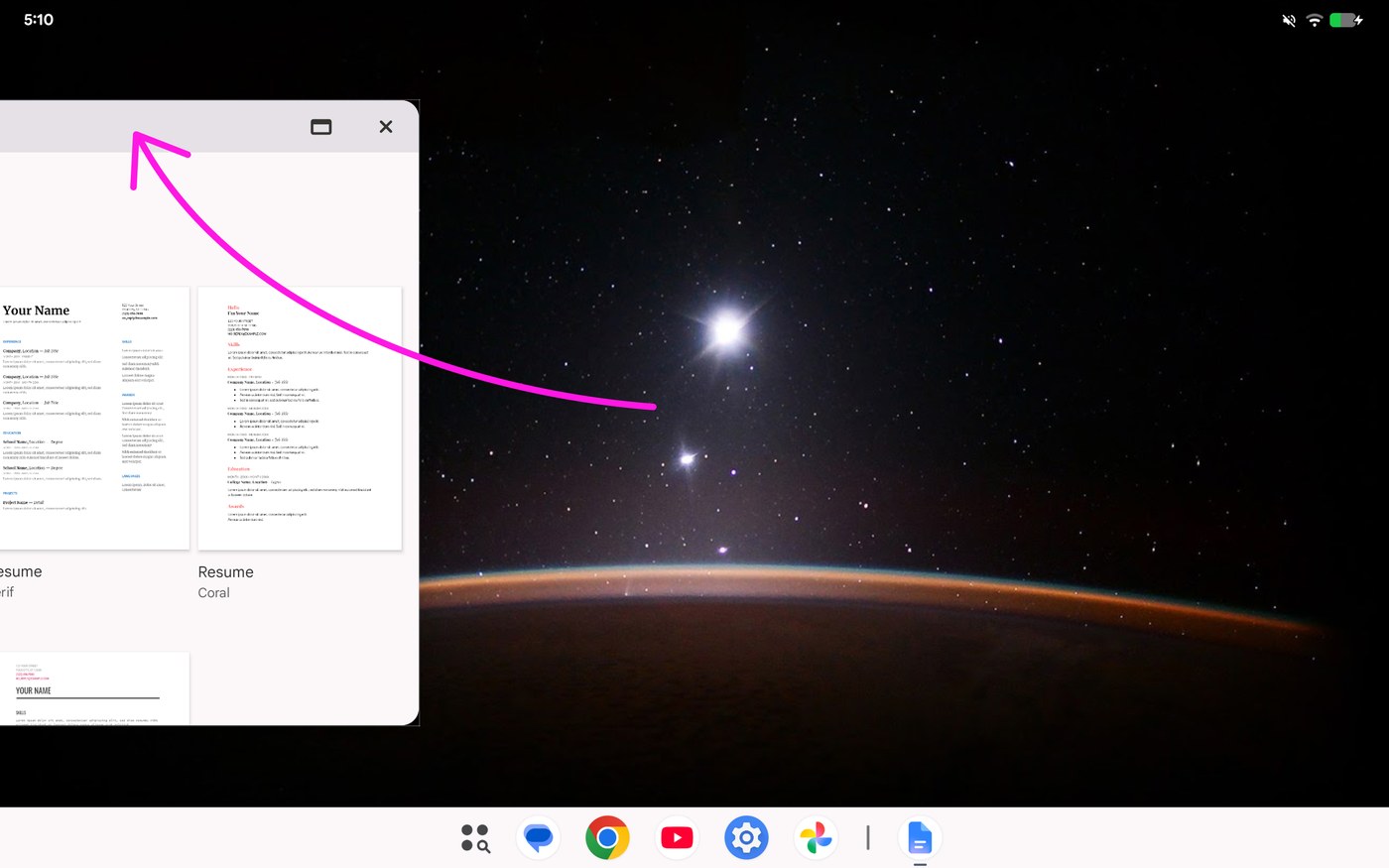This screenshot has height=868, width=1389.
Task: Choose the template thumbnail with uppercase 'YOUR NAME'
Action: pos(94,688)
